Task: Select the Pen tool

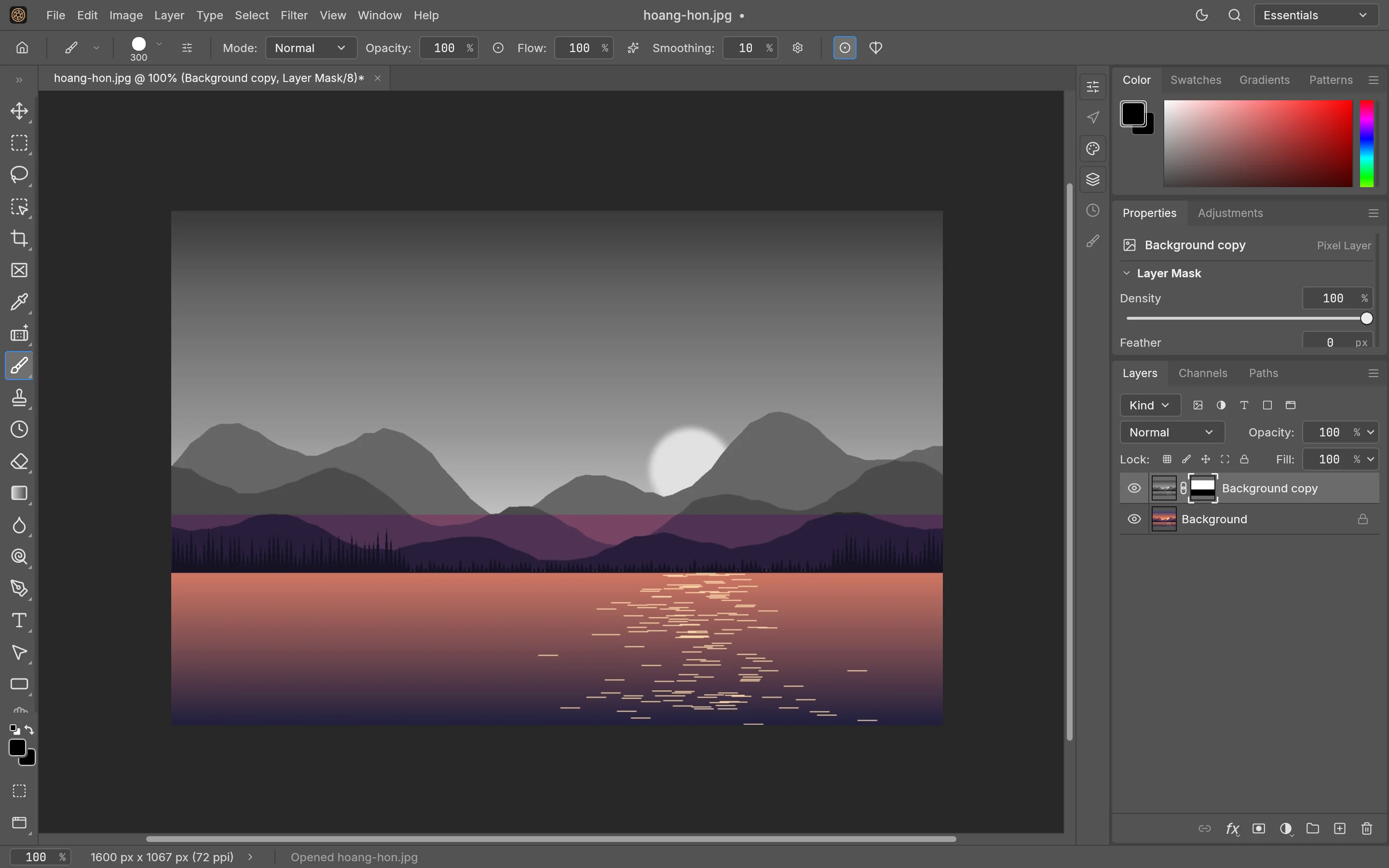Action: (x=19, y=588)
